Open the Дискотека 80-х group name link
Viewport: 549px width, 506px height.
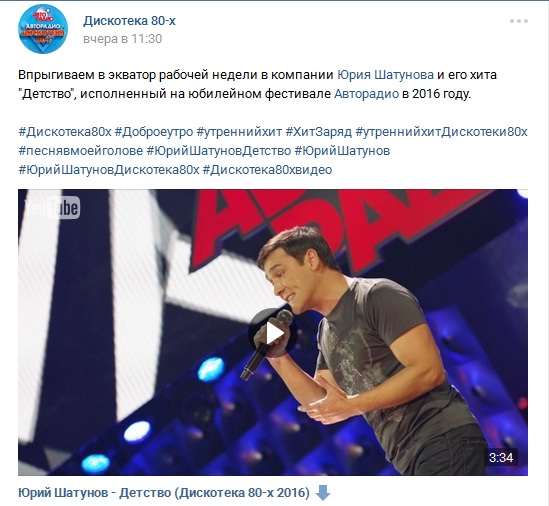[x=129, y=21]
